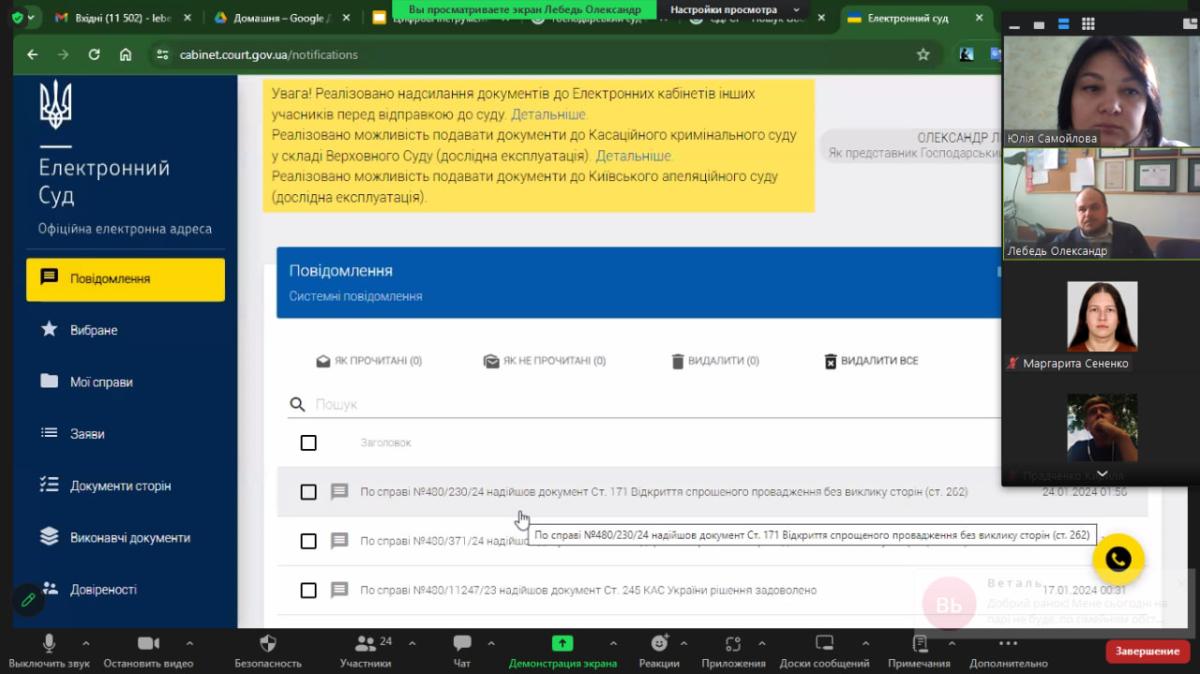The width and height of the screenshot is (1200, 674).
Task: Open Zoom reactions smiley icon
Action: click(x=659, y=643)
